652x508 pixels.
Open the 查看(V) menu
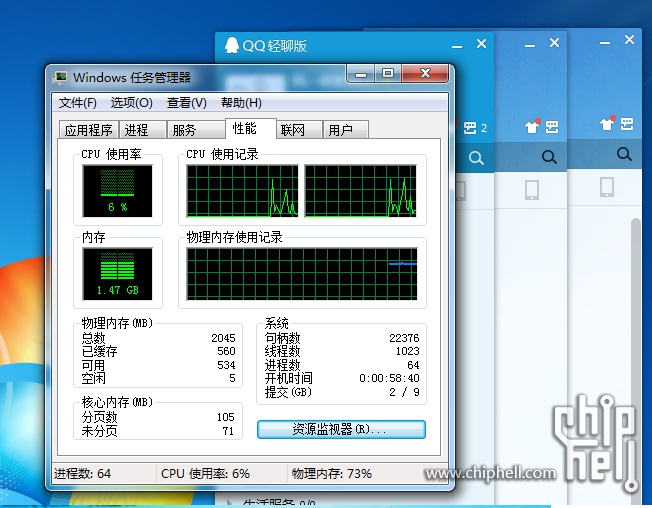click(x=187, y=103)
